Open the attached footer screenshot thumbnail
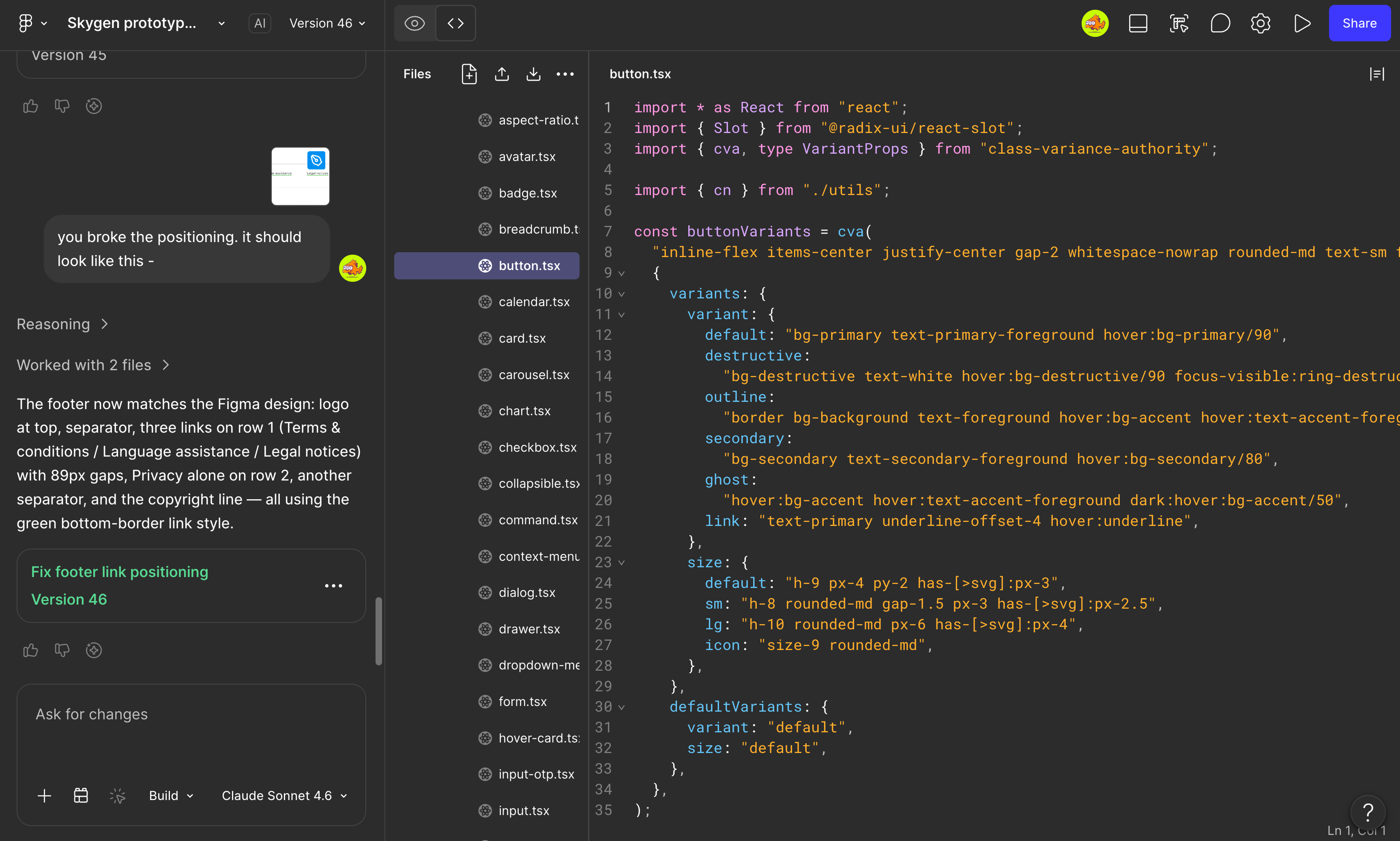This screenshot has width=1400, height=841. (301, 176)
